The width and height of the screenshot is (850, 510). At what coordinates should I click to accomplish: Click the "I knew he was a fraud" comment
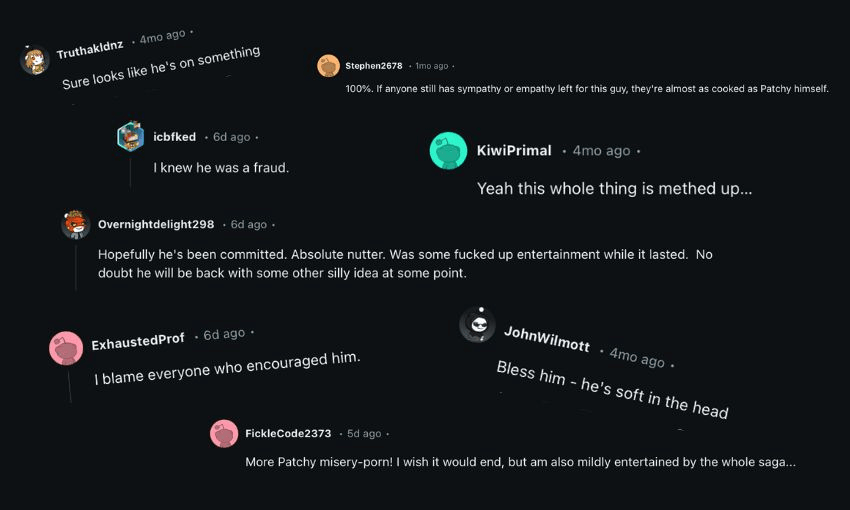coord(221,168)
